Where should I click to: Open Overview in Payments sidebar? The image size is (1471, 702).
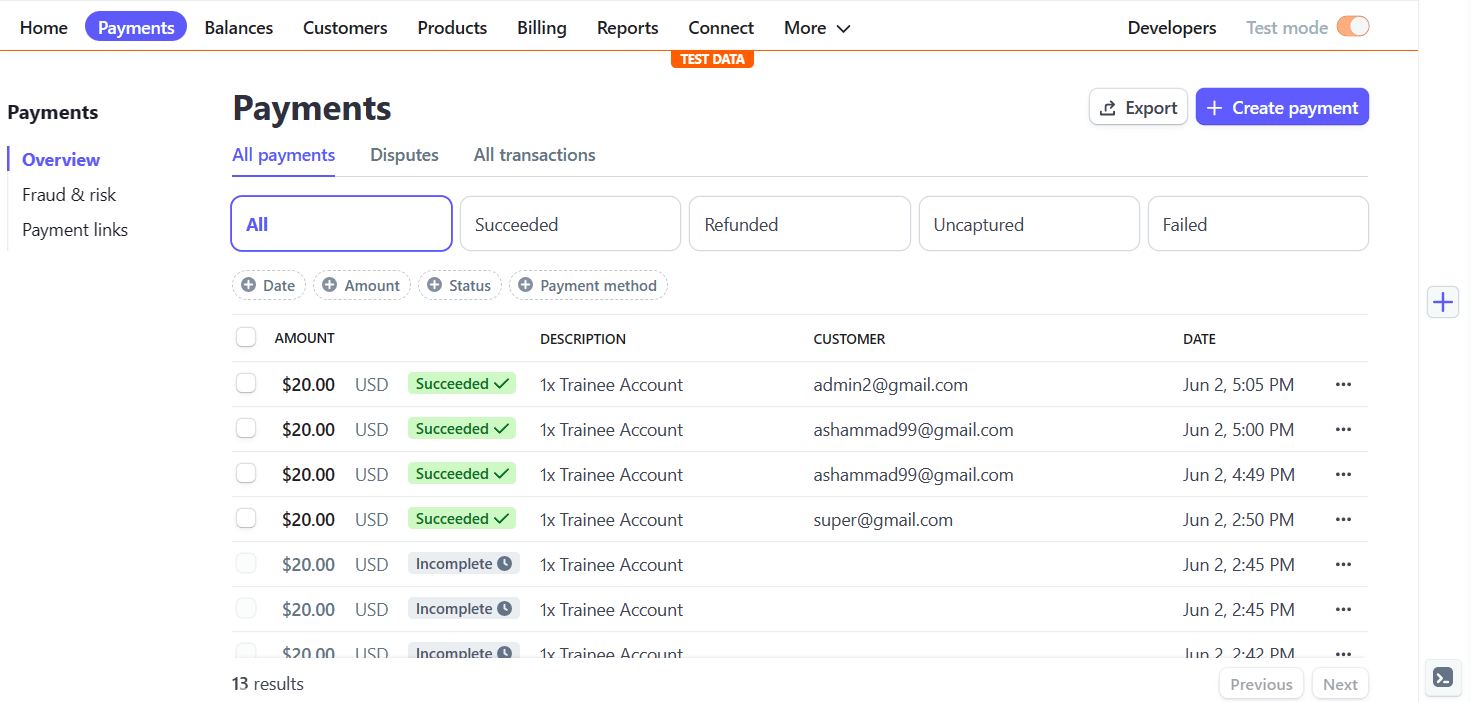coord(61,160)
